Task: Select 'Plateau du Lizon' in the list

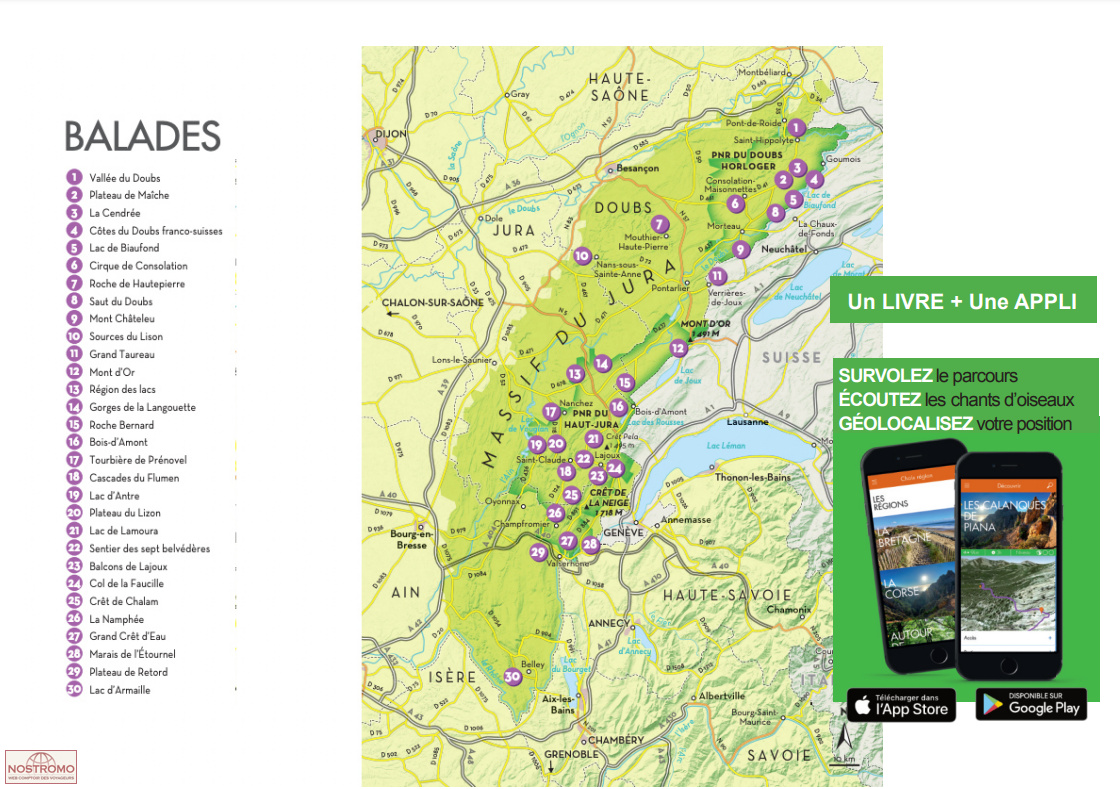Action: [x=125, y=513]
